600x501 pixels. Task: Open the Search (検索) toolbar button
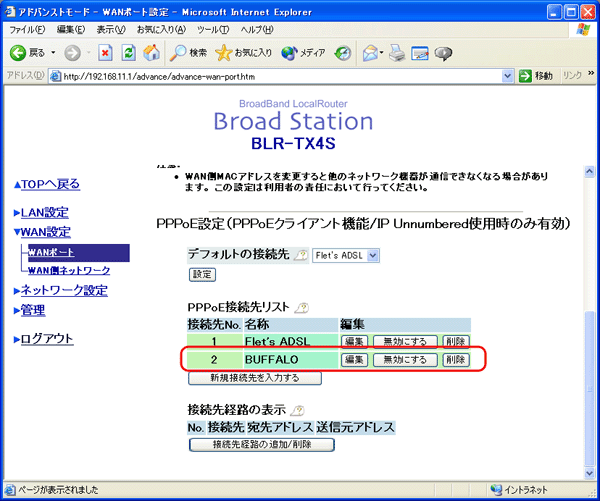(x=187, y=52)
